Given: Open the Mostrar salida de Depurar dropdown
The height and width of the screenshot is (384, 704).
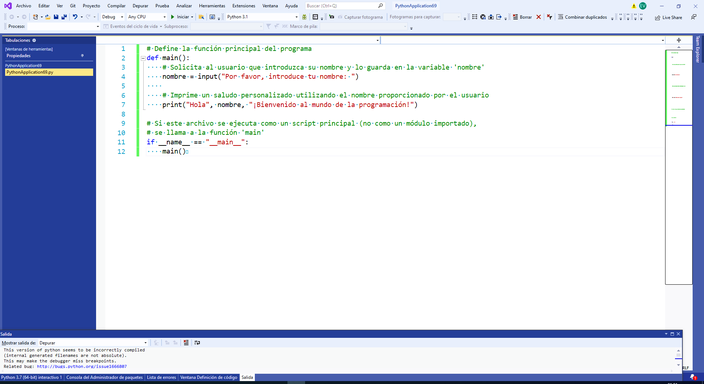Looking at the screenshot, I should [92, 343].
